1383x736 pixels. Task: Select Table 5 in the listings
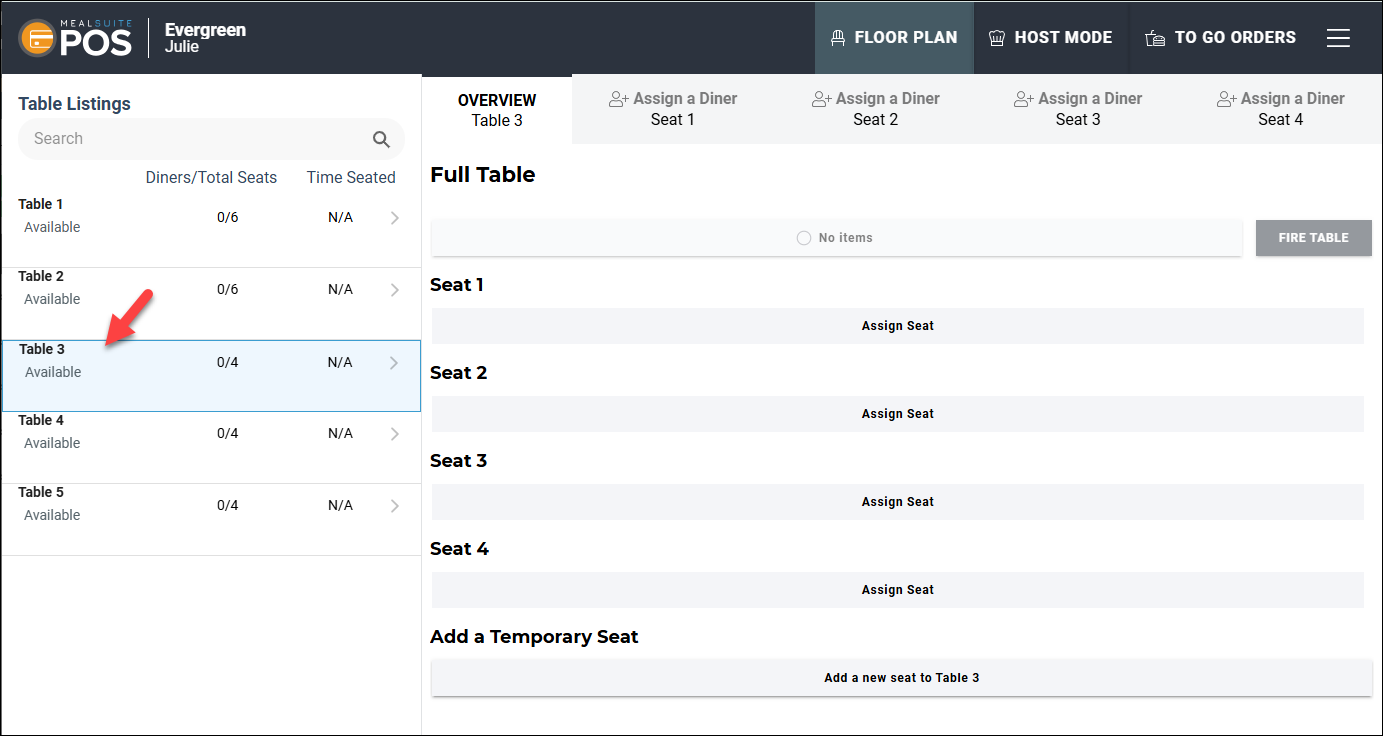[x=211, y=520]
